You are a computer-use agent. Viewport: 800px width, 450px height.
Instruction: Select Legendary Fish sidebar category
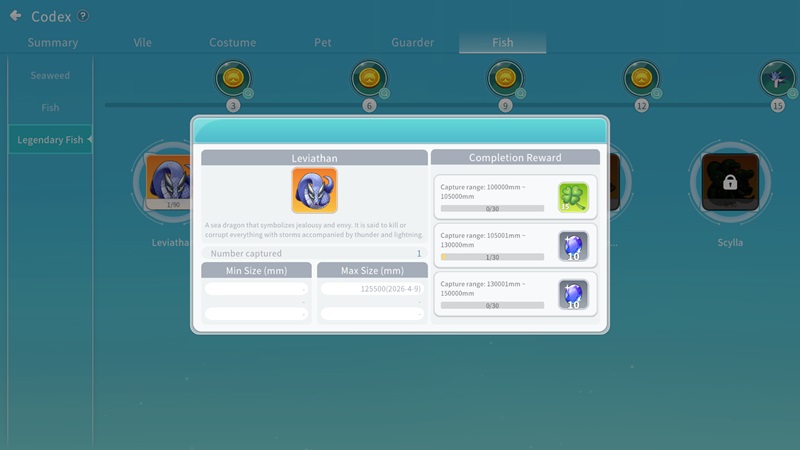pyautogui.click(x=50, y=139)
